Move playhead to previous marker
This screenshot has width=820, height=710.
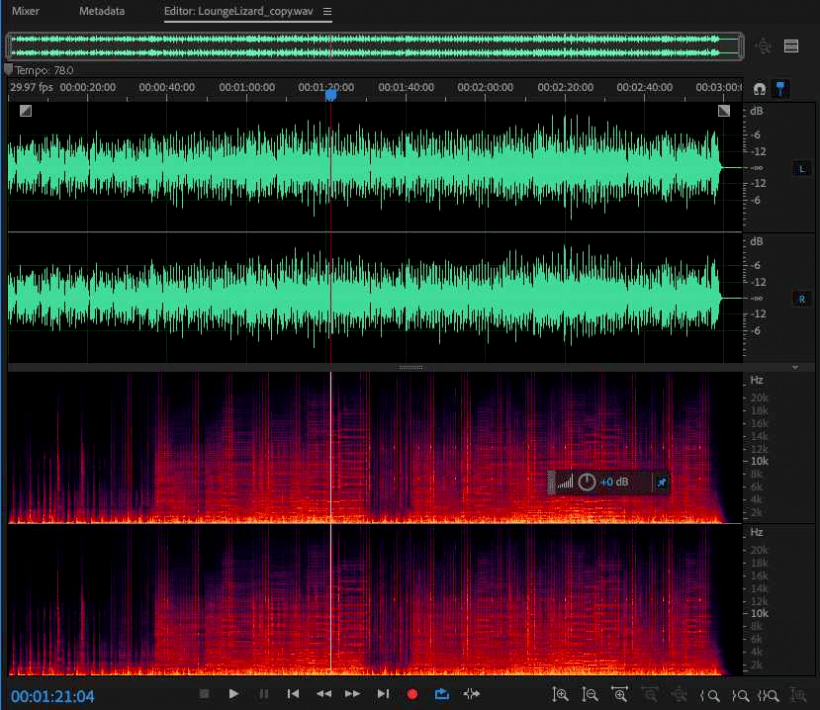tap(293, 694)
